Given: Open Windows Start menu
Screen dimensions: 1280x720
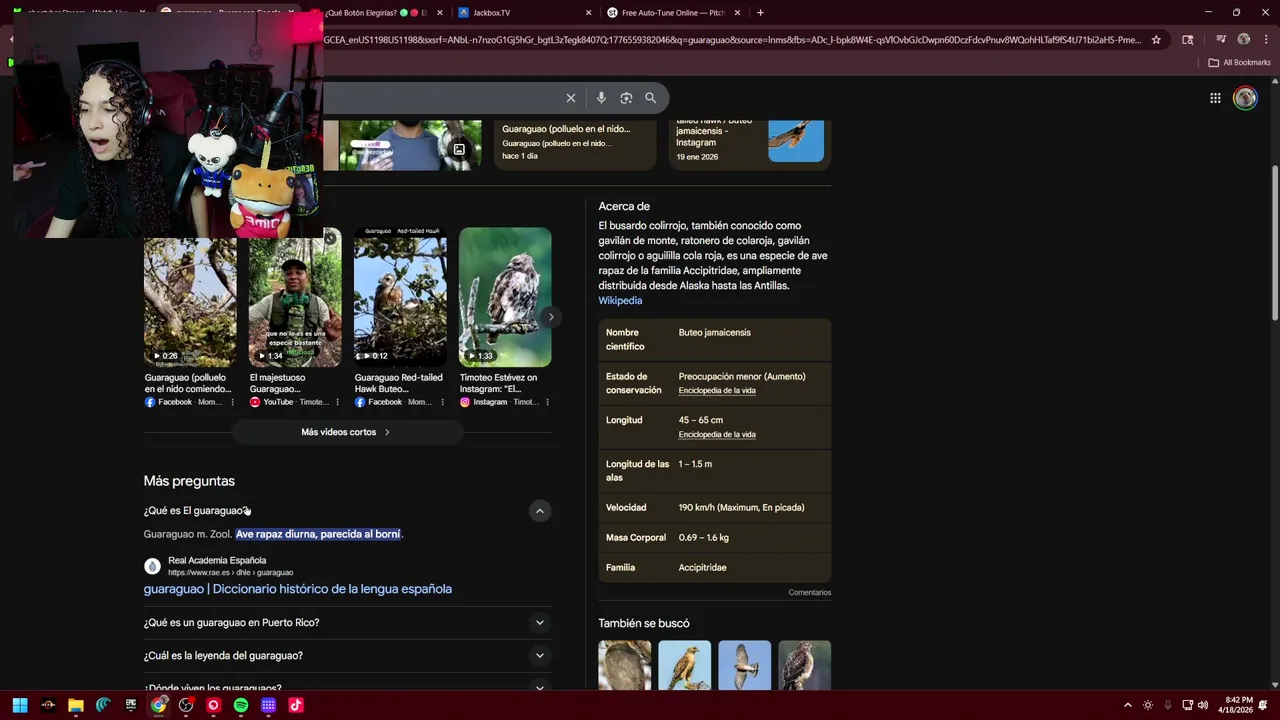Looking at the screenshot, I should tap(20, 705).
